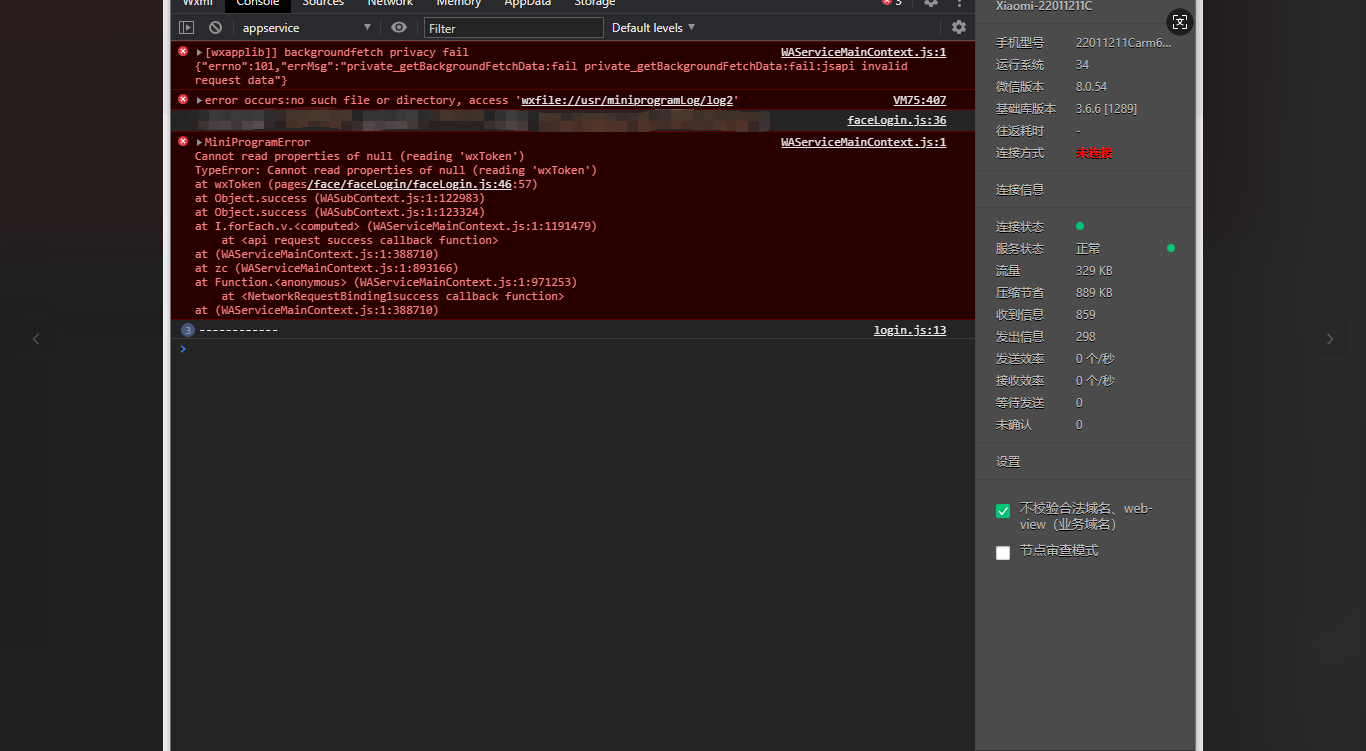The image size is (1366, 751).
Task: Tick the 节点审查模式 checkbox
Action: click(x=1003, y=553)
